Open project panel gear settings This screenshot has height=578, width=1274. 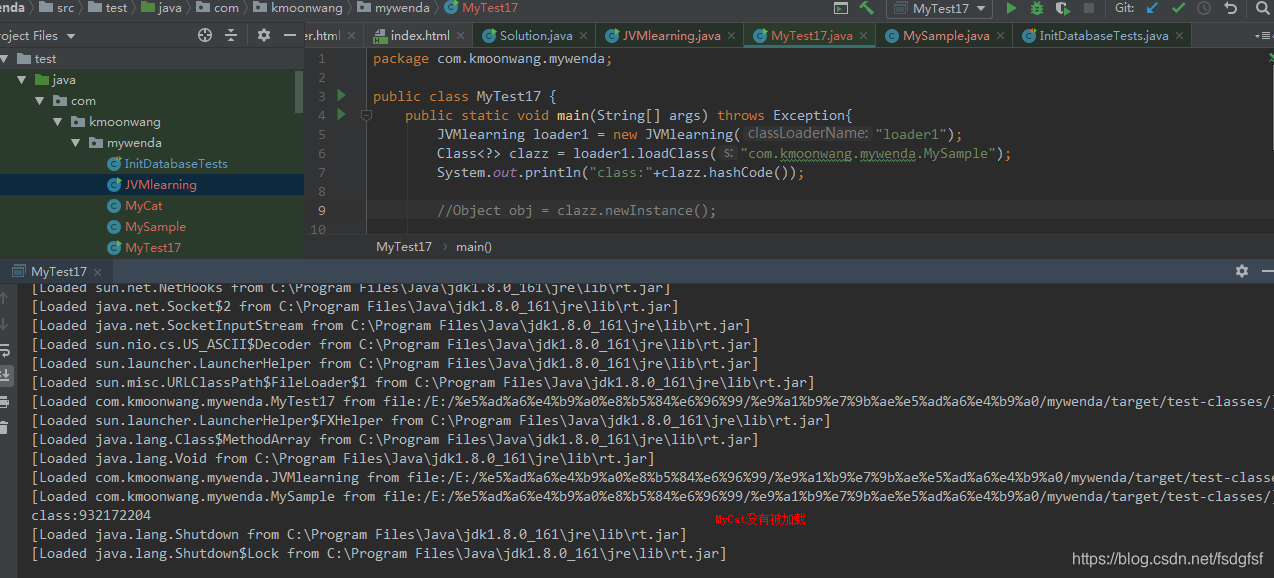point(264,35)
